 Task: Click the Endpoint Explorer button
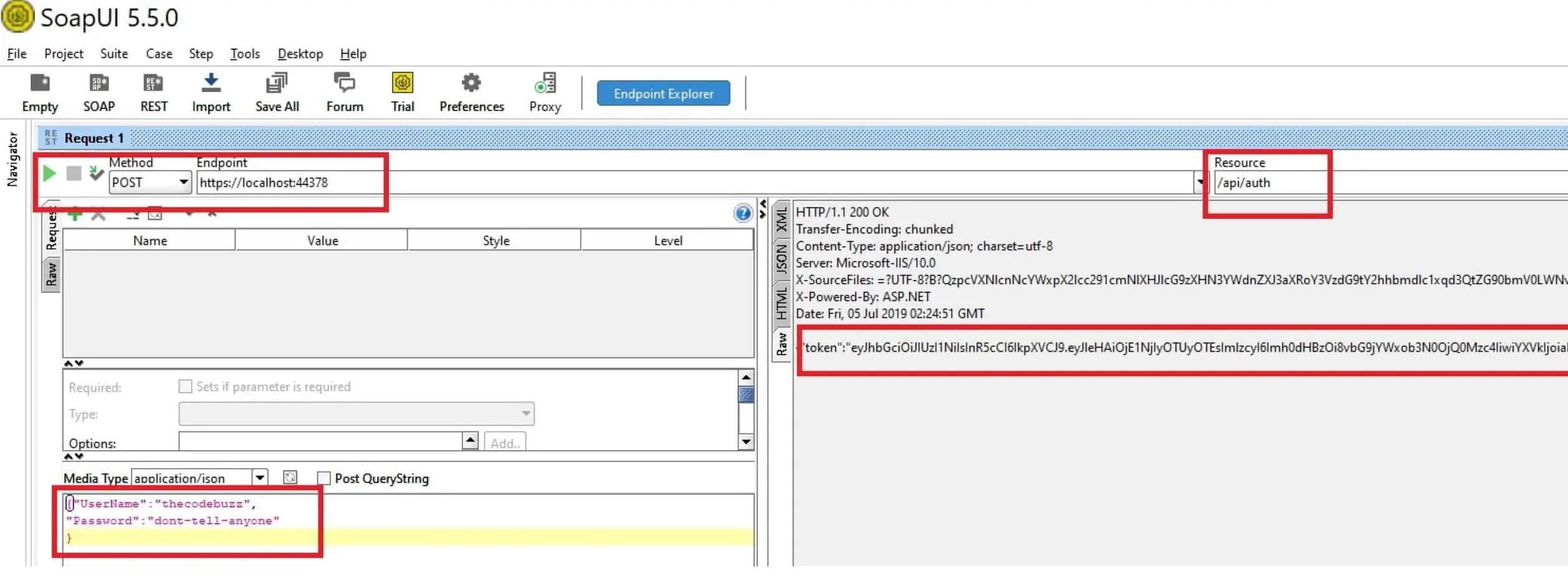(663, 94)
